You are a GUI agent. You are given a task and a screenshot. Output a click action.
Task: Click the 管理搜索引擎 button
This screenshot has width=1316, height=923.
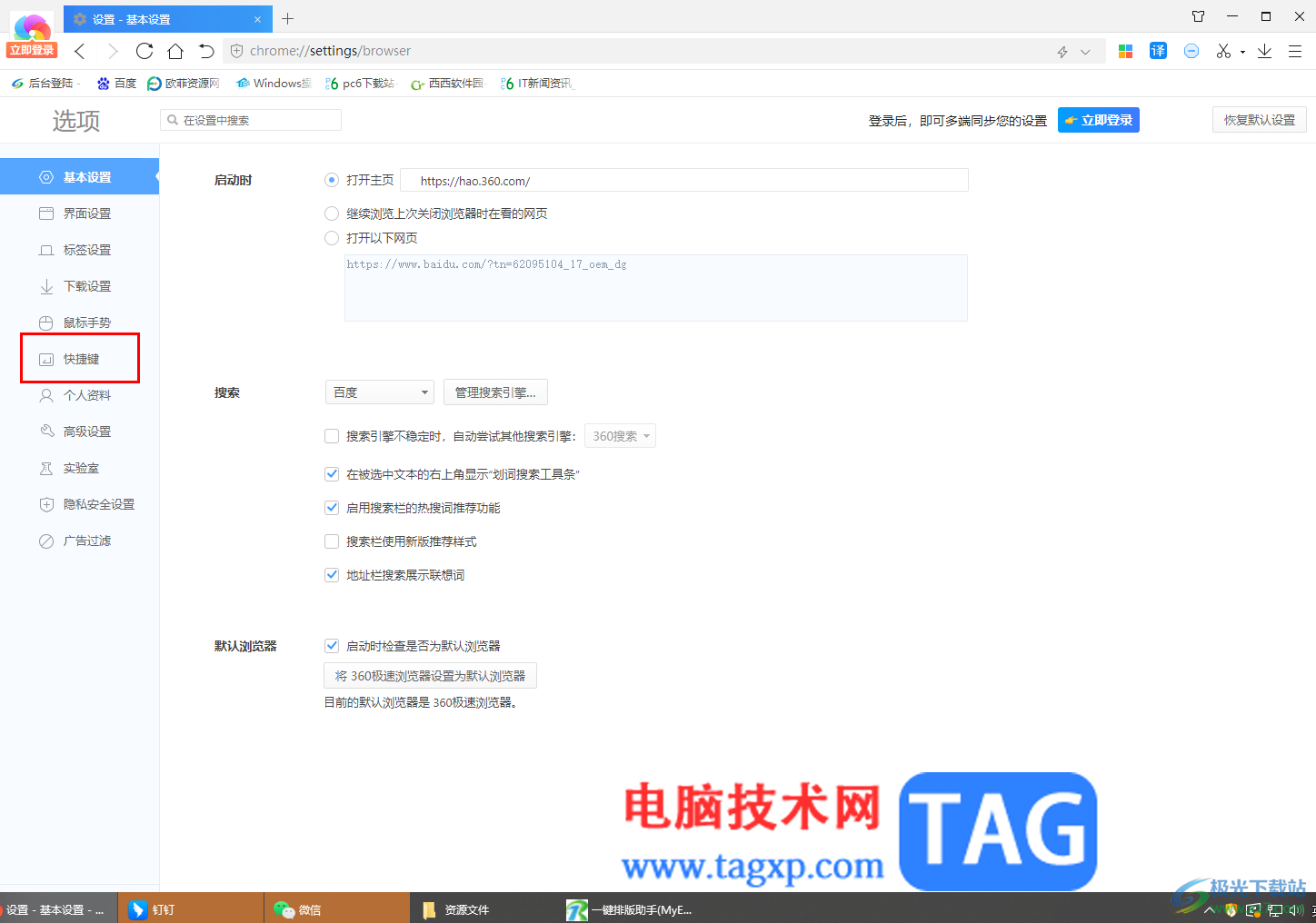(x=495, y=392)
